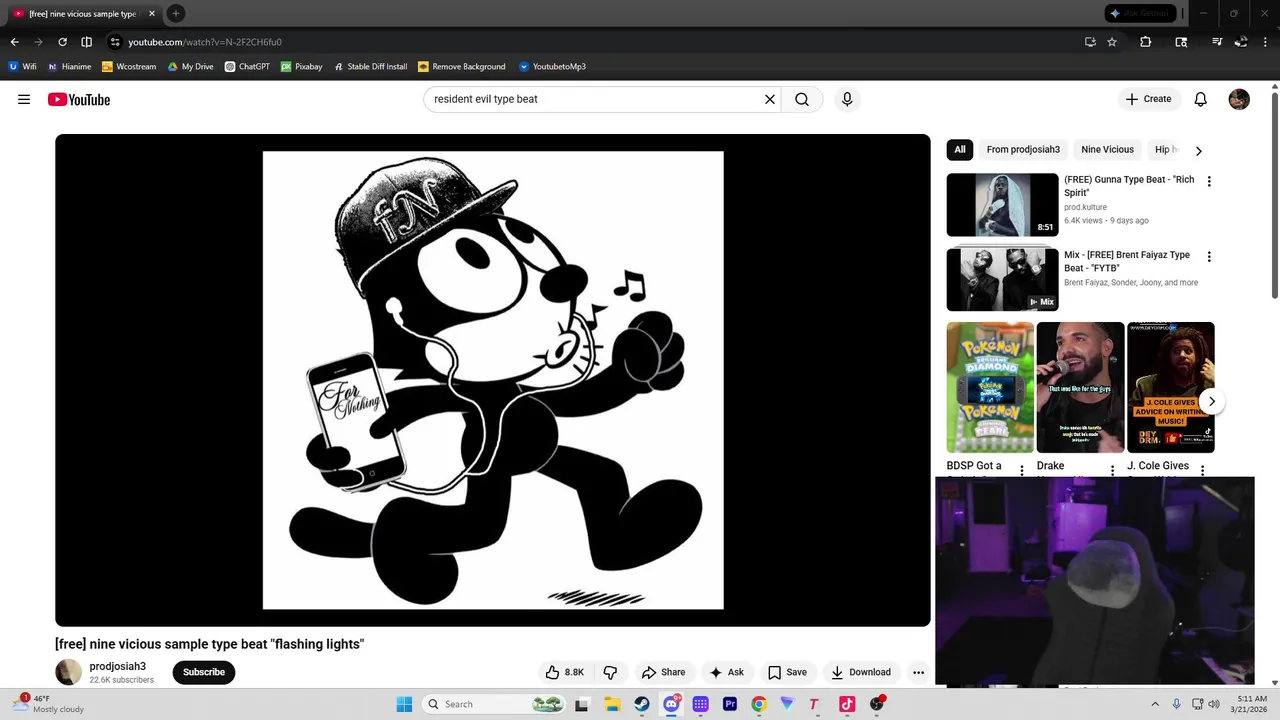Open the YouTube hamburger guide menu
Image resolution: width=1280 pixels, height=720 pixels.
pyautogui.click(x=24, y=99)
